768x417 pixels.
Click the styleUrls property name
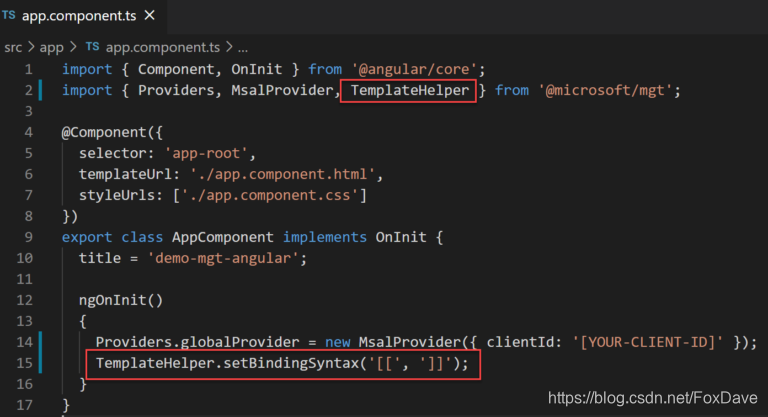[117, 196]
